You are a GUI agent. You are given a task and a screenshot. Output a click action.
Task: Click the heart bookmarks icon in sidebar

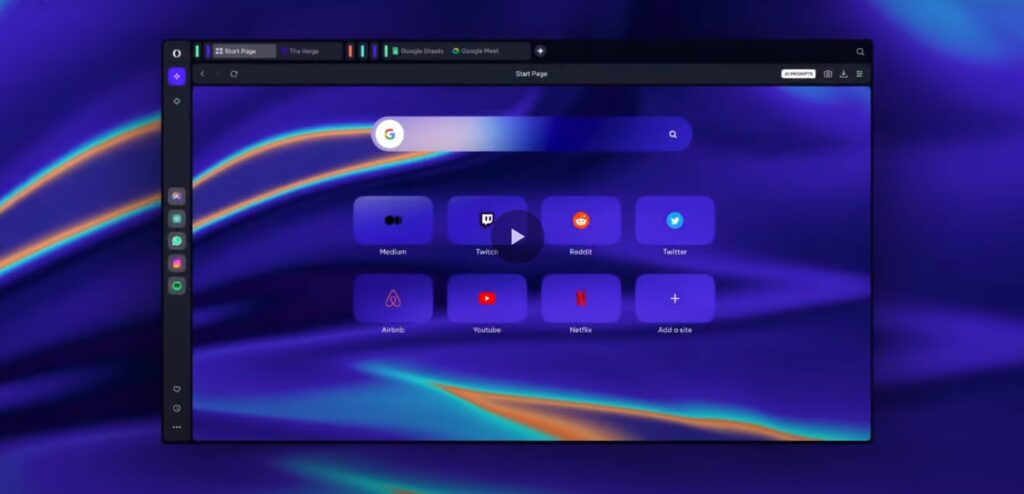pos(177,389)
